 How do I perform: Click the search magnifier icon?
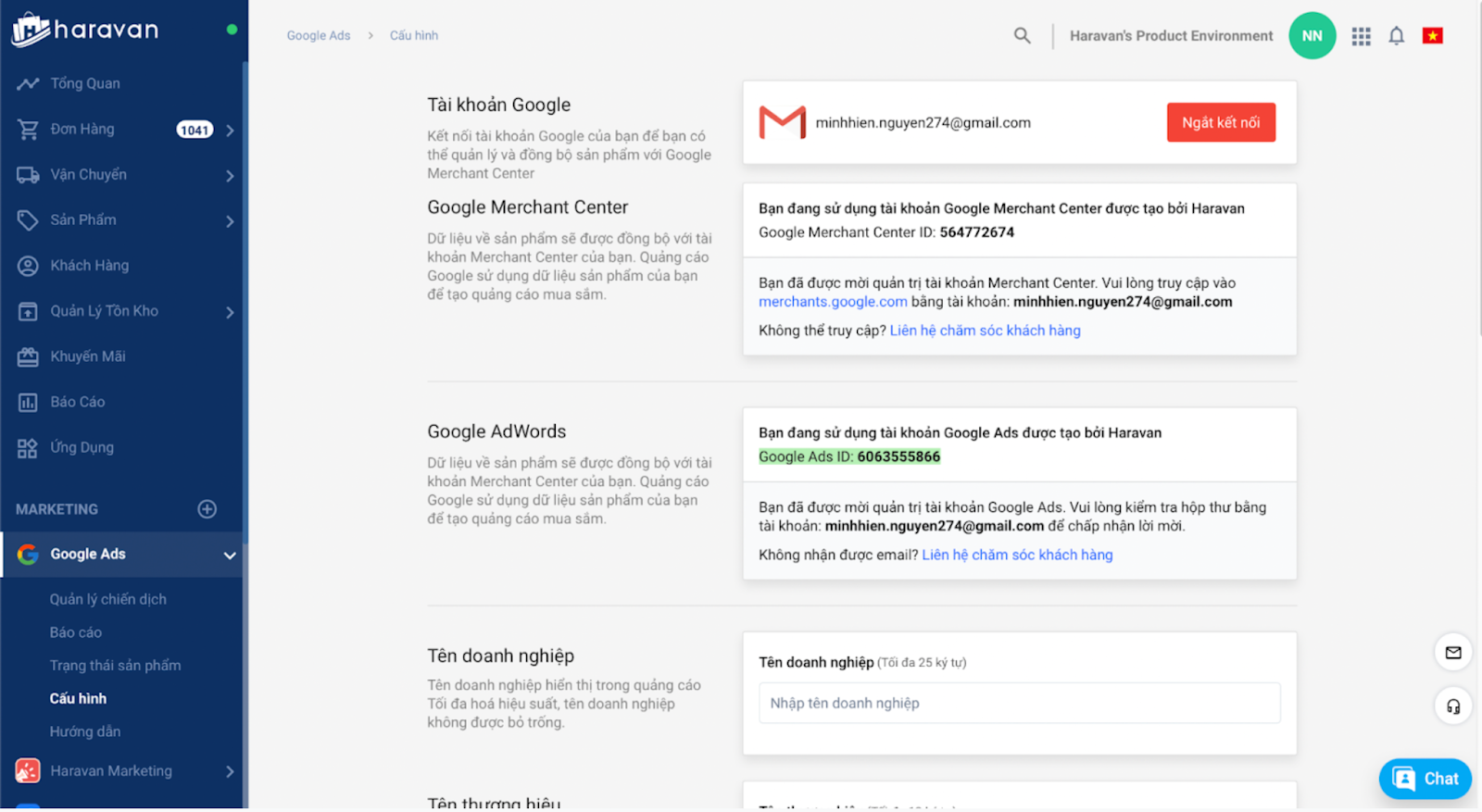click(1022, 36)
